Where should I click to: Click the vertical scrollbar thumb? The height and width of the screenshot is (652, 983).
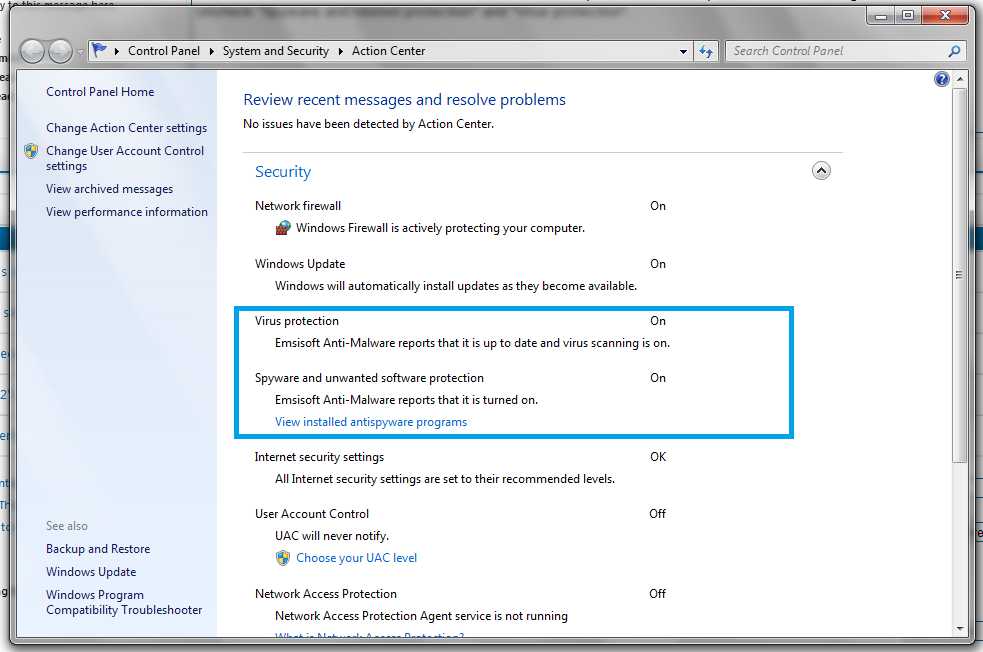[x=960, y=275]
